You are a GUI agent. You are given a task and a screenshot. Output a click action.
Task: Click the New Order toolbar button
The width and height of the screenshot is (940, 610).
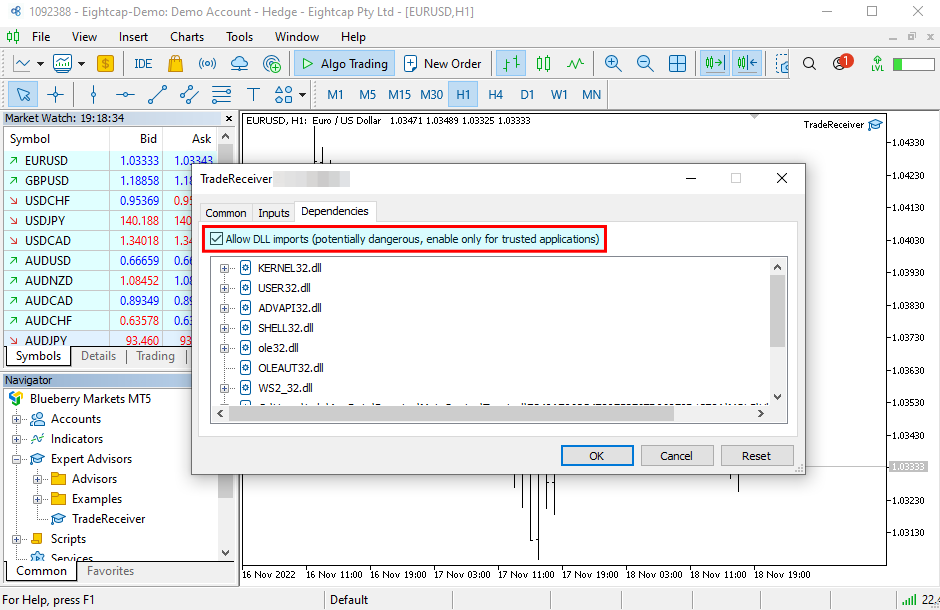click(442, 63)
